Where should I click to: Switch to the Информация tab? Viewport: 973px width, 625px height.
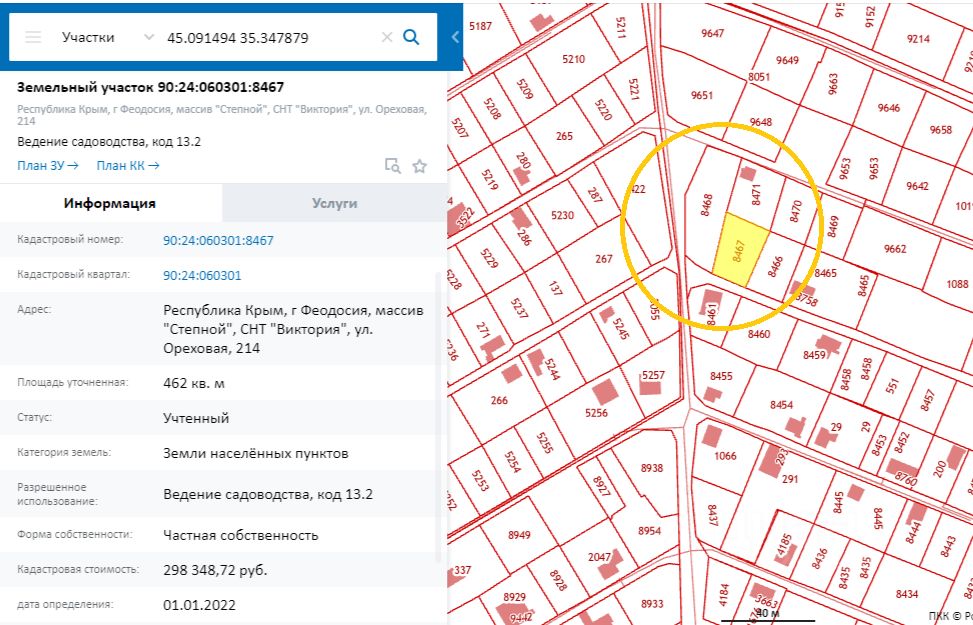(110, 203)
